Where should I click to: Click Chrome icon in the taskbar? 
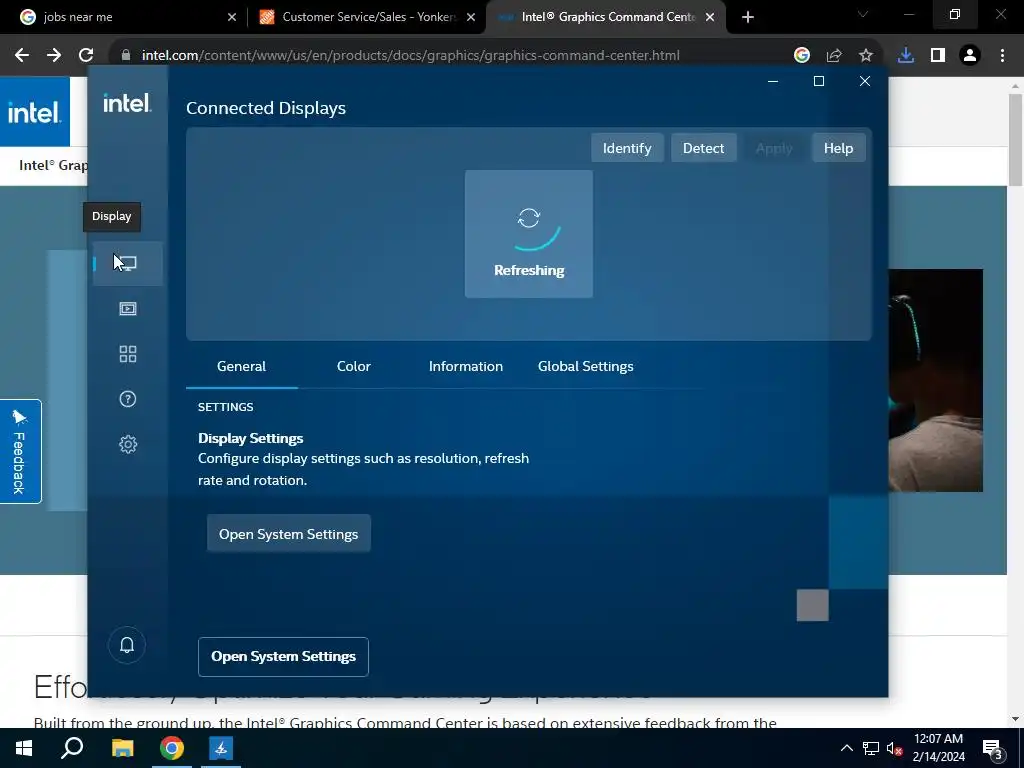(x=172, y=748)
